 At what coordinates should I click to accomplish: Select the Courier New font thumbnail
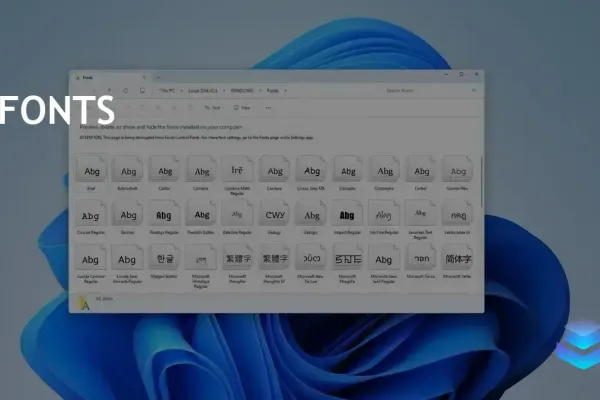click(x=457, y=169)
